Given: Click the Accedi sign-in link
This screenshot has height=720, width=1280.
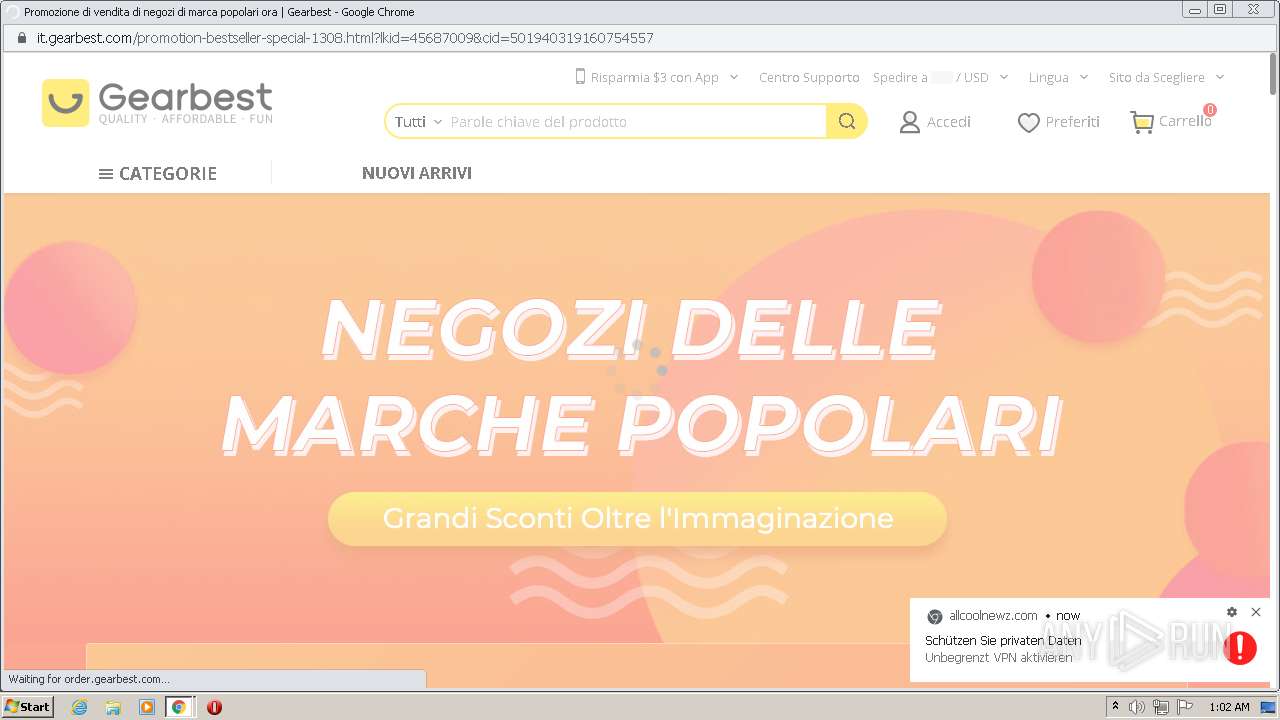Looking at the screenshot, I should point(949,122).
